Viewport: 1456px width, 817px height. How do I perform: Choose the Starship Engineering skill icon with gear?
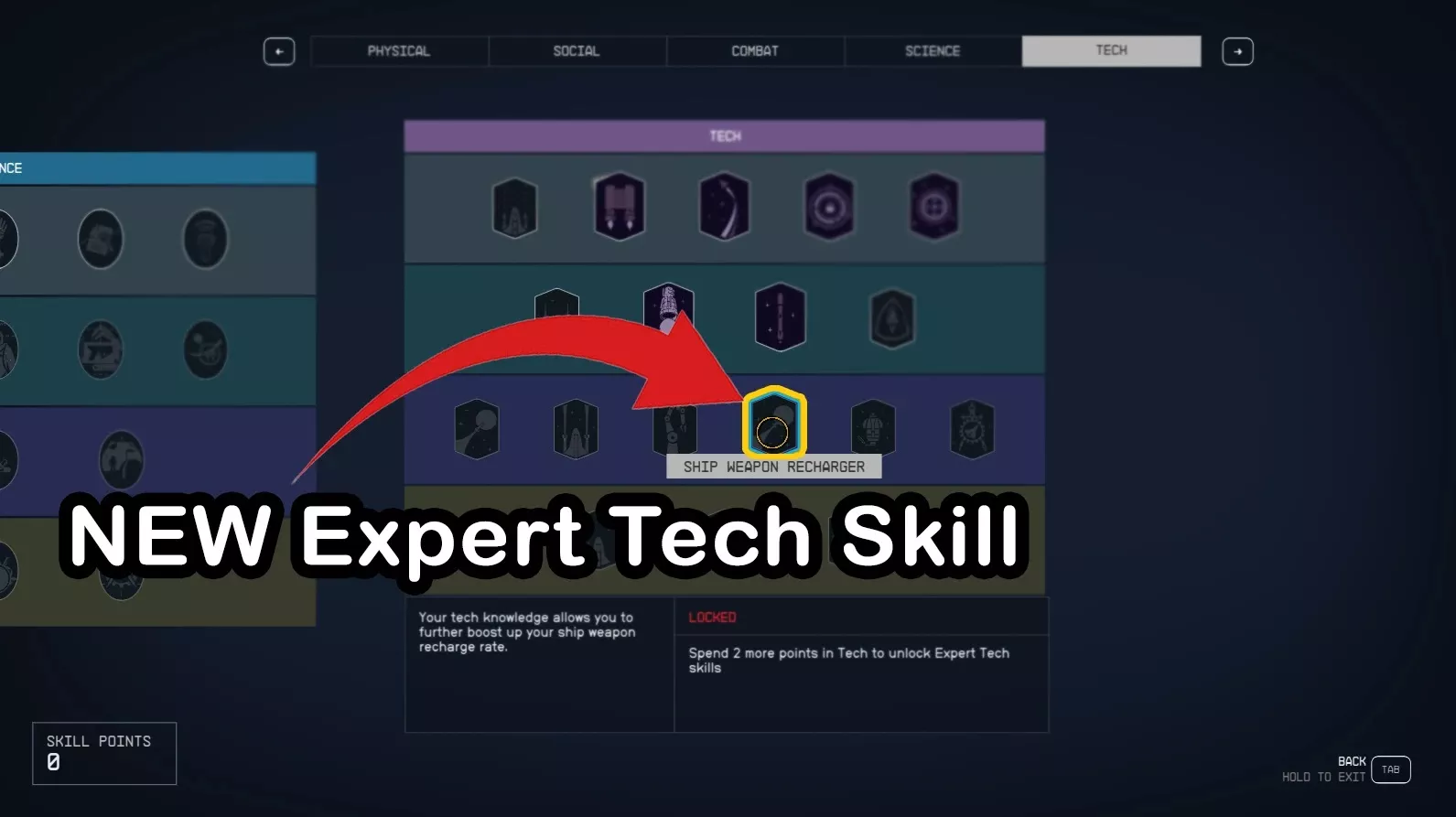tap(972, 428)
